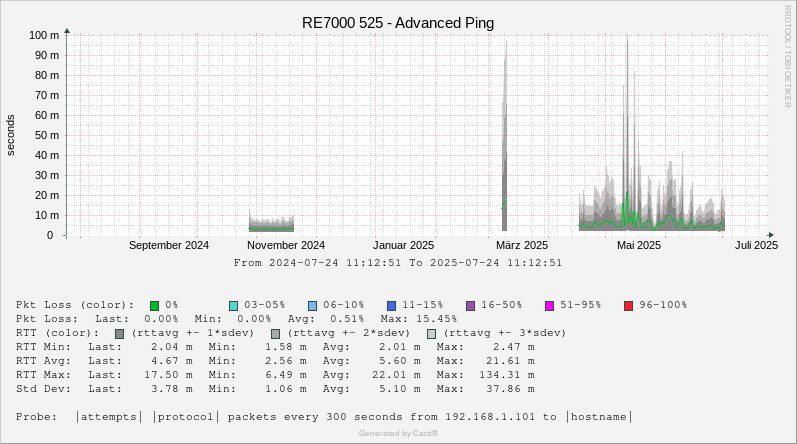Click the magenta 51-95% legend swatch
The width and height of the screenshot is (797, 444).
coord(549,305)
